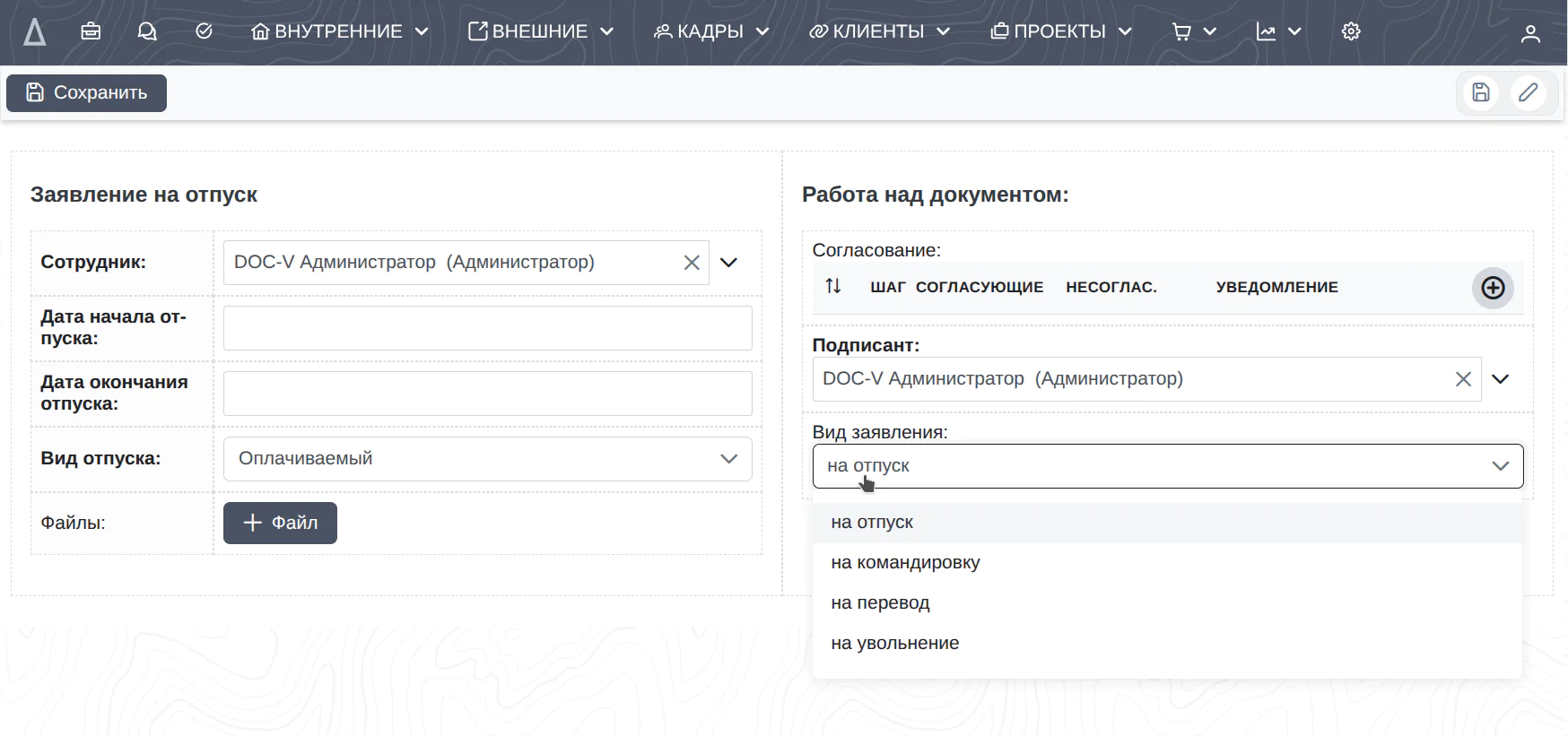Select 'на перевод' option
Image resolution: width=1568 pixels, height=736 pixels.
1167,603
